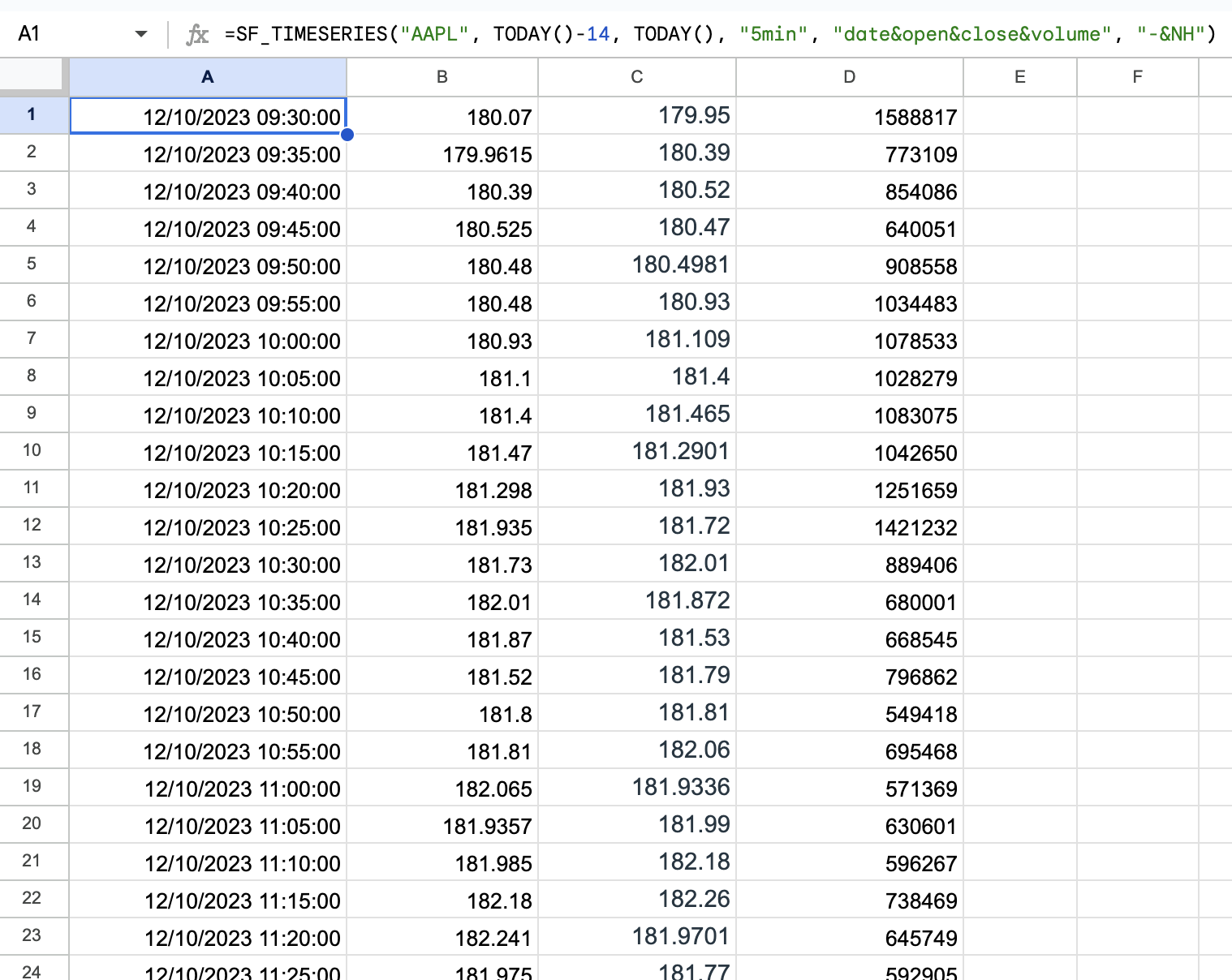Select row 1 header
1232x980 pixels.
click(x=34, y=115)
